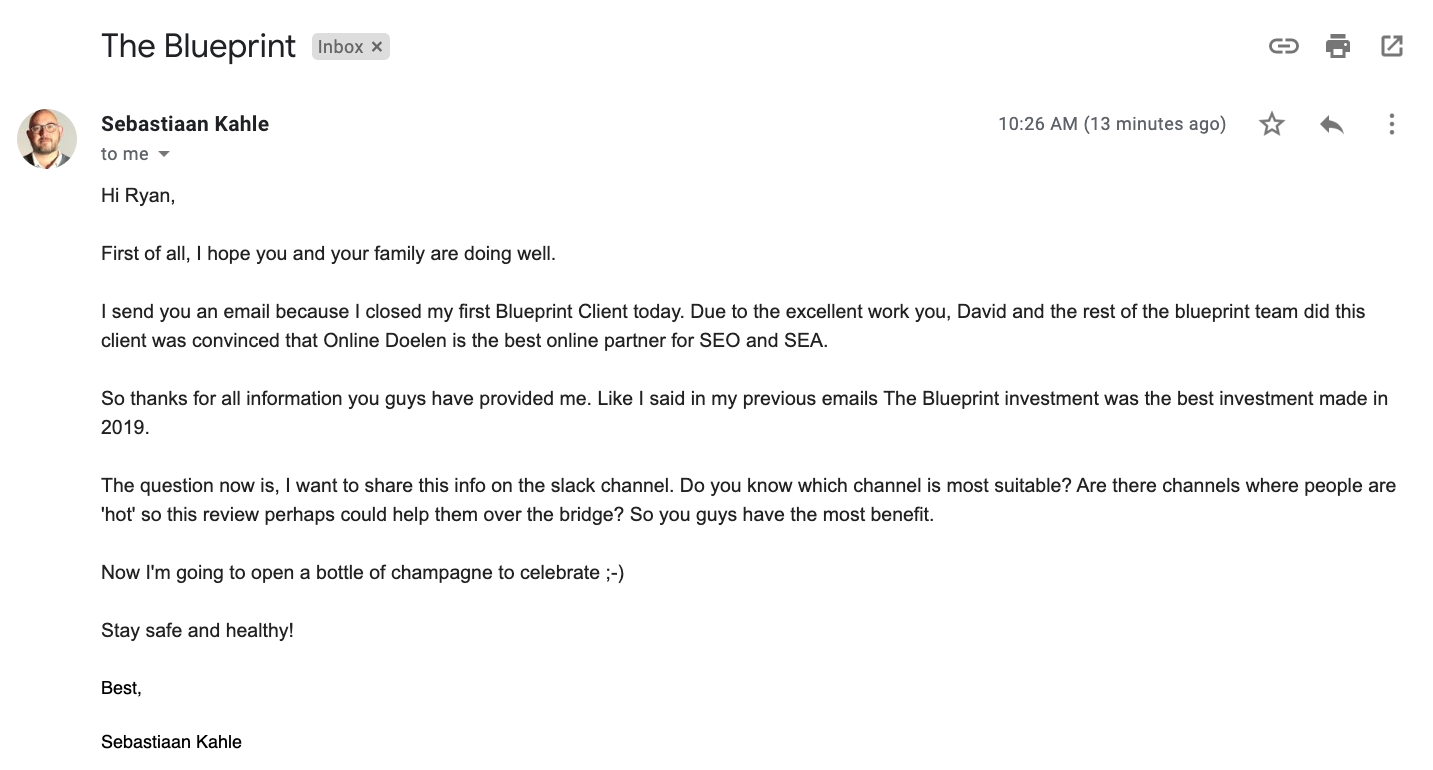
Task: Click the copy link chain icon
Action: pos(1283,46)
